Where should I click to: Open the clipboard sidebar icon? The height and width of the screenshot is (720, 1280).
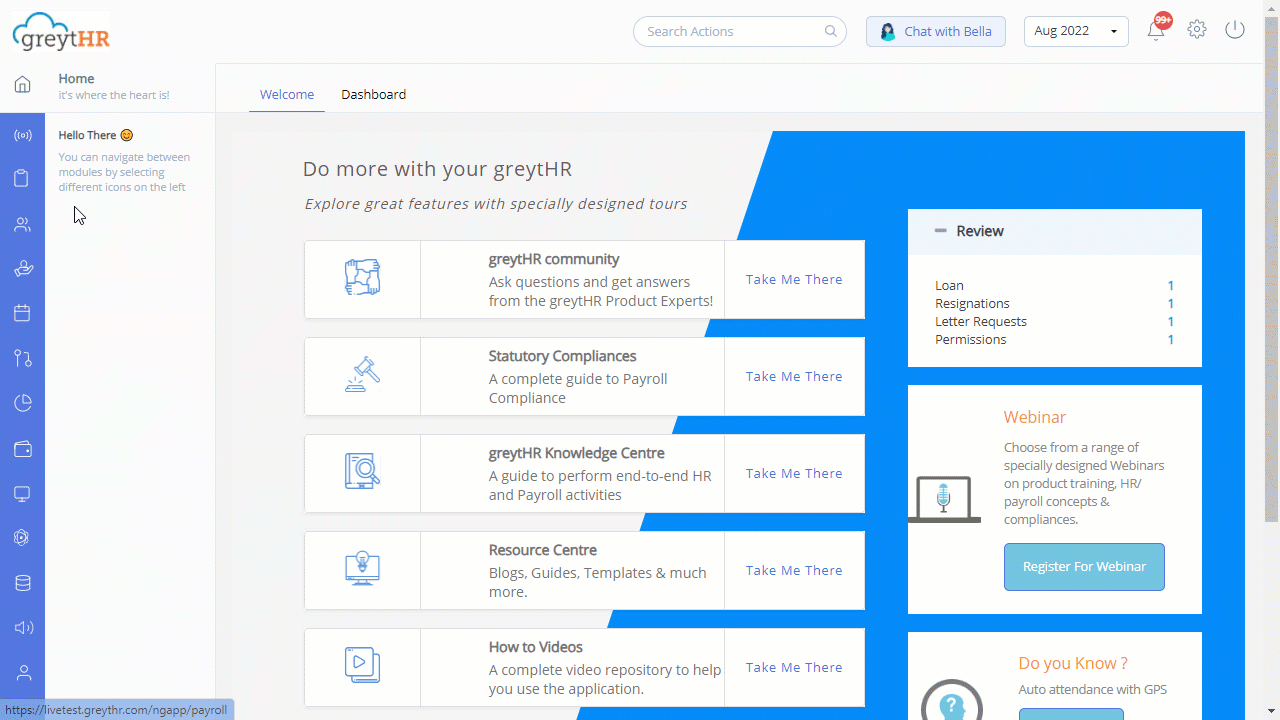22,179
